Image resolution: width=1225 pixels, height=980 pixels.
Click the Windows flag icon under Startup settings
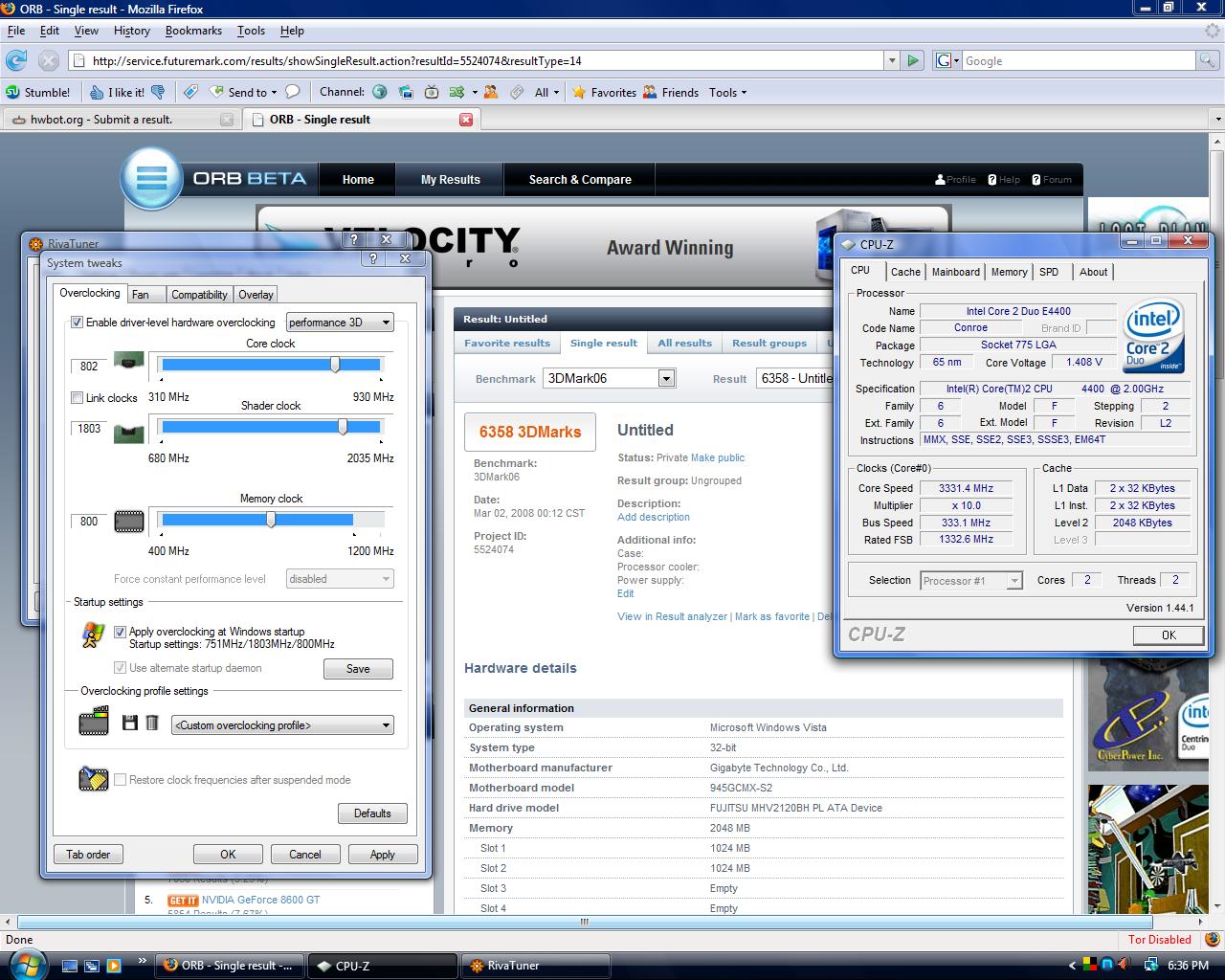[x=93, y=635]
